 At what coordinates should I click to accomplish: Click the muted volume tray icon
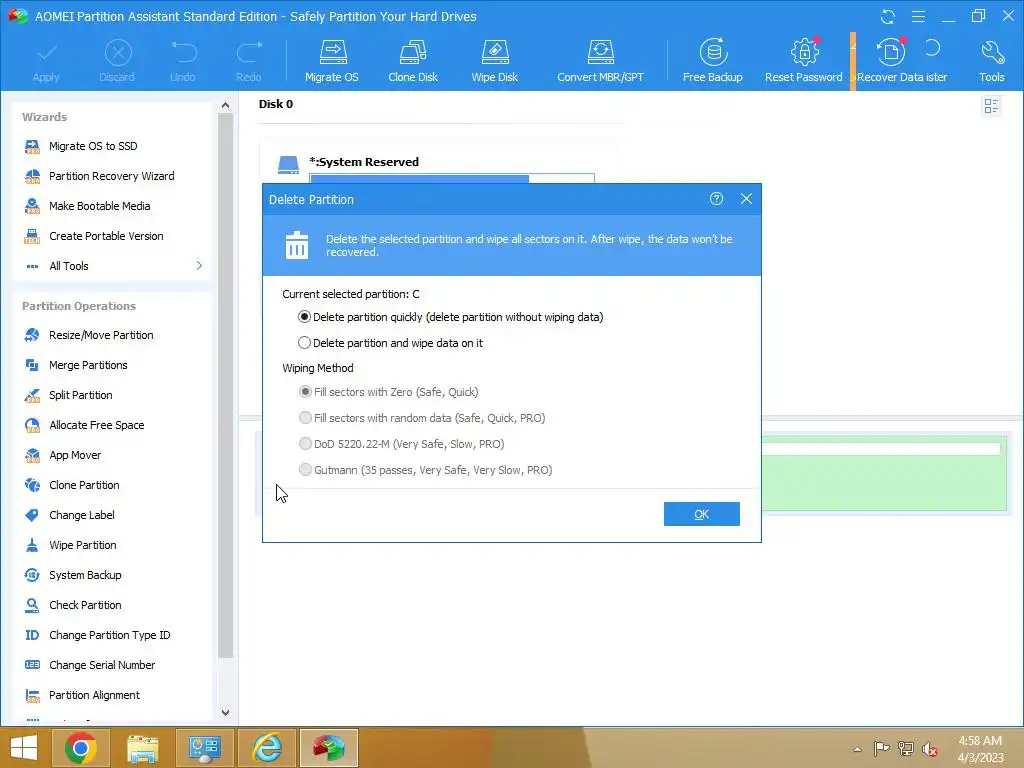point(929,749)
